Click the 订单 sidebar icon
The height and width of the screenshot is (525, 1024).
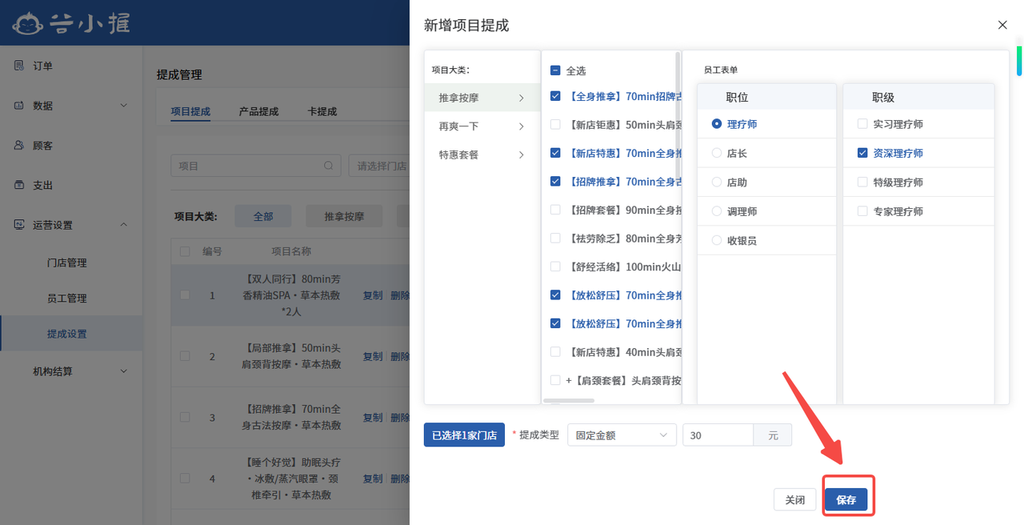point(19,65)
